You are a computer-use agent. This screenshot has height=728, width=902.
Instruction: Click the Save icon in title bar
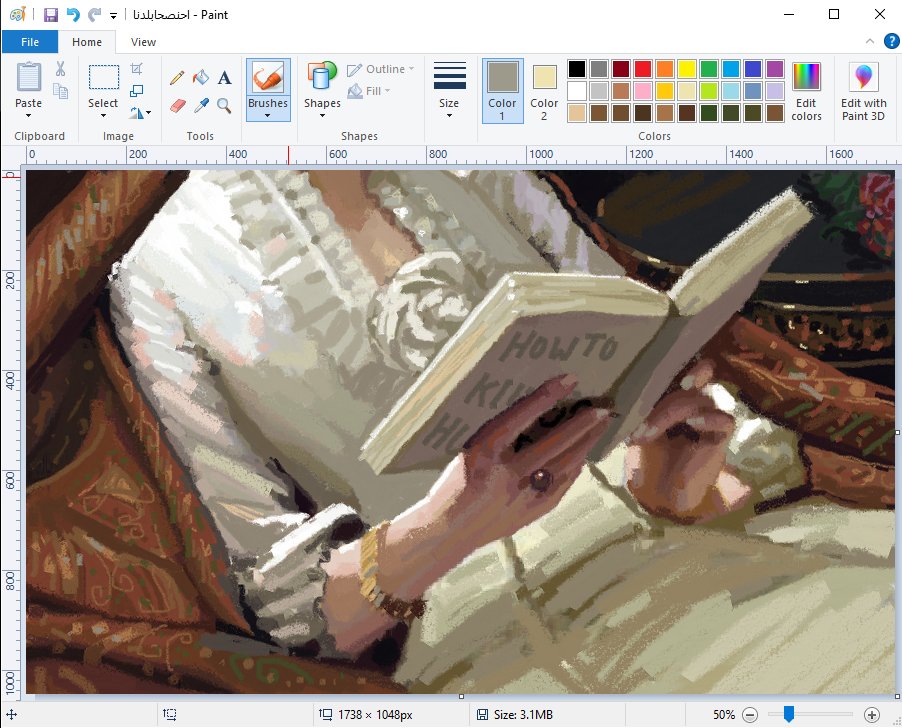51,15
